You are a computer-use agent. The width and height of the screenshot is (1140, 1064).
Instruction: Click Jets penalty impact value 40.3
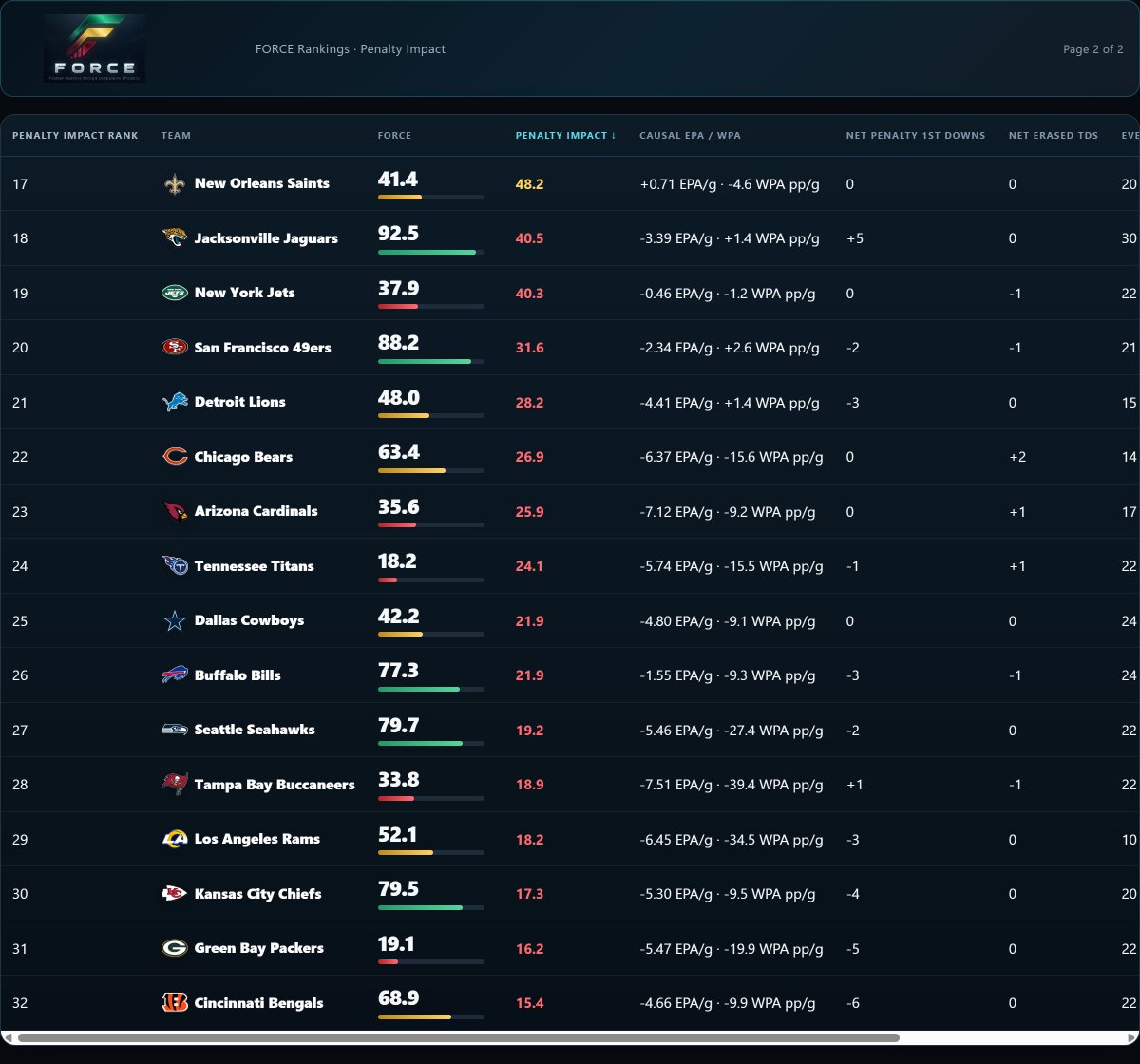(x=530, y=294)
